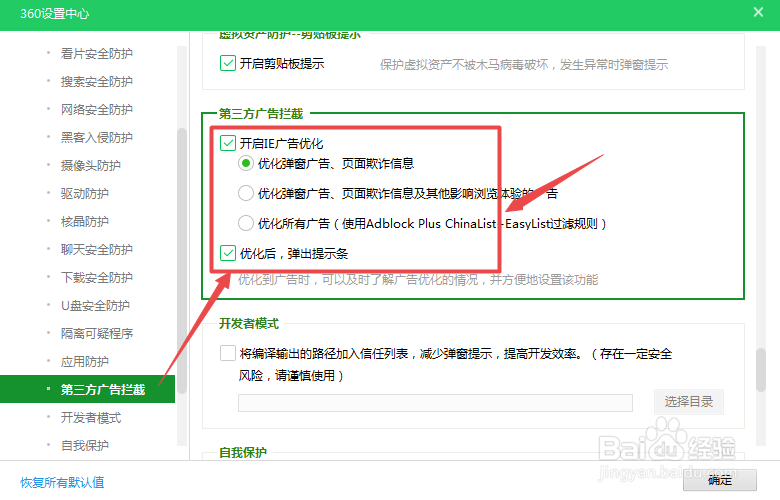Click the clipboard protection description text
This screenshot has width=780, height=500.
[524, 64]
